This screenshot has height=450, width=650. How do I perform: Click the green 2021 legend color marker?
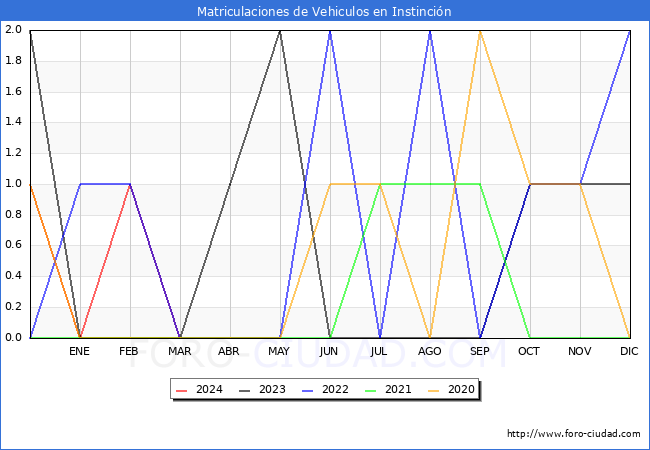(x=371, y=390)
